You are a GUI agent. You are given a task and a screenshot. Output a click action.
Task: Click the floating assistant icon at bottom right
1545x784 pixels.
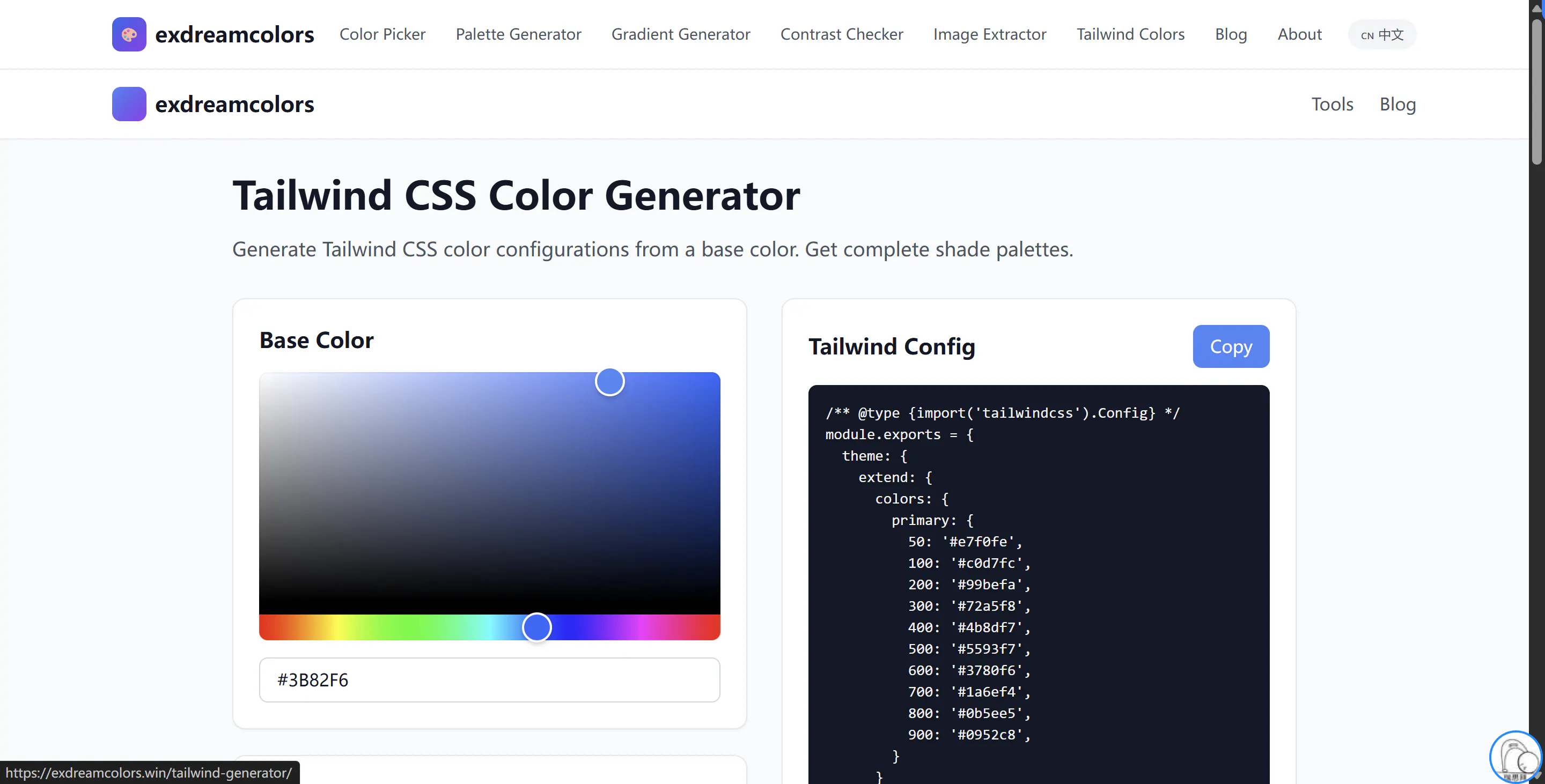click(x=1515, y=758)
